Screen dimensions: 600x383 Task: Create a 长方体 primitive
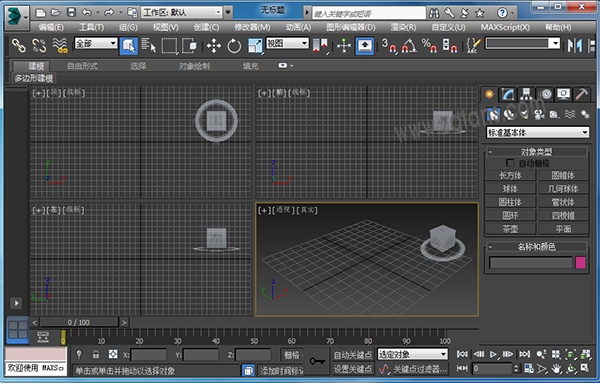pyautogui.click(x=510, y=176)
